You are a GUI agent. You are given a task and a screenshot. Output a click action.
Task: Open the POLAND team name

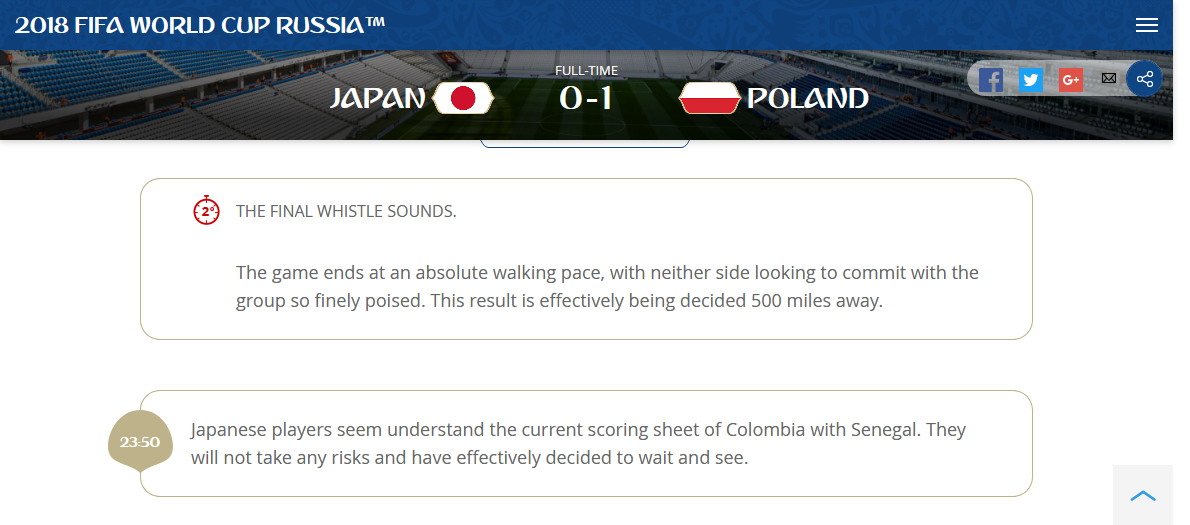click(x=808, y=98)
